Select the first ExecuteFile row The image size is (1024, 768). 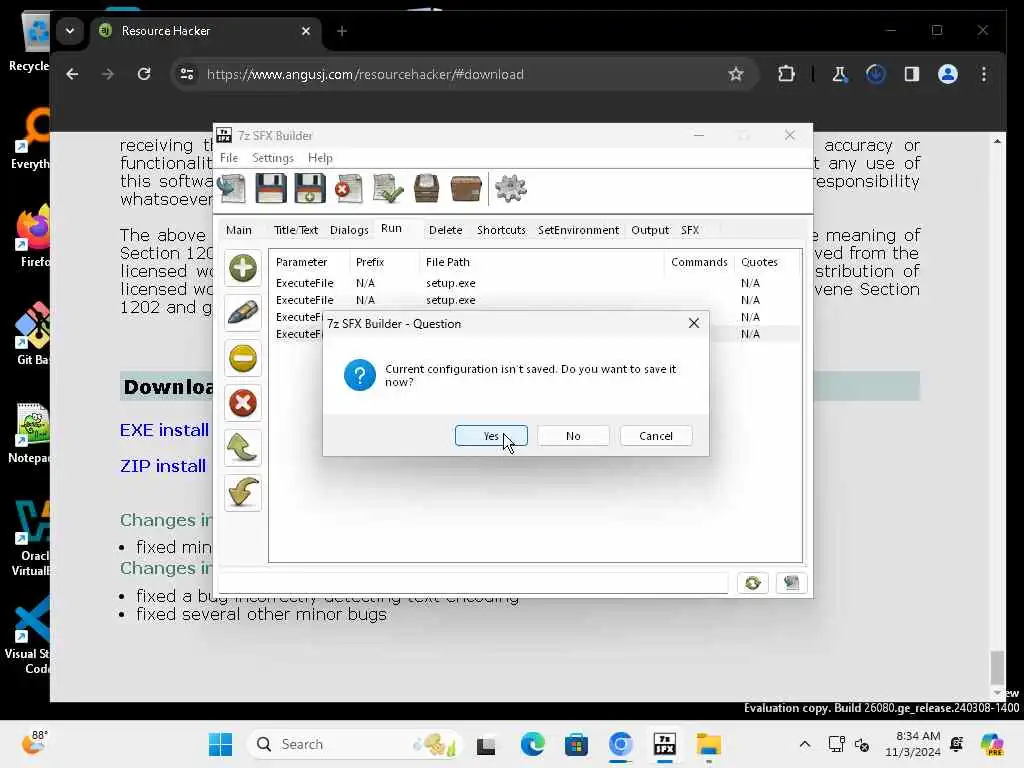tap(535, 283)
